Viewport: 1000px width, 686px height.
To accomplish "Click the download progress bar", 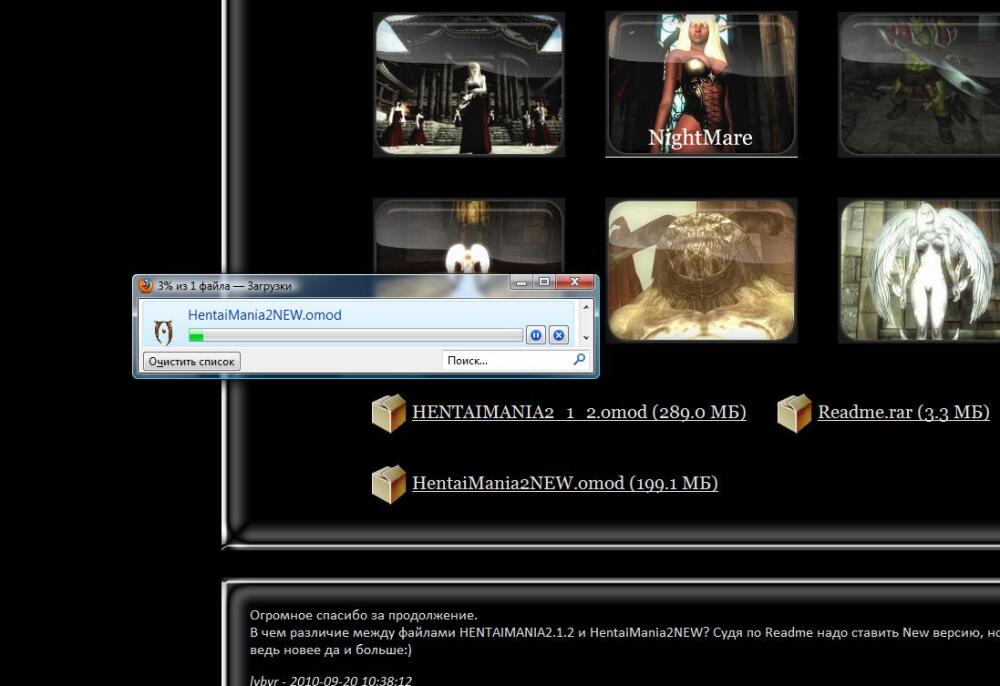I will [355, 335].
